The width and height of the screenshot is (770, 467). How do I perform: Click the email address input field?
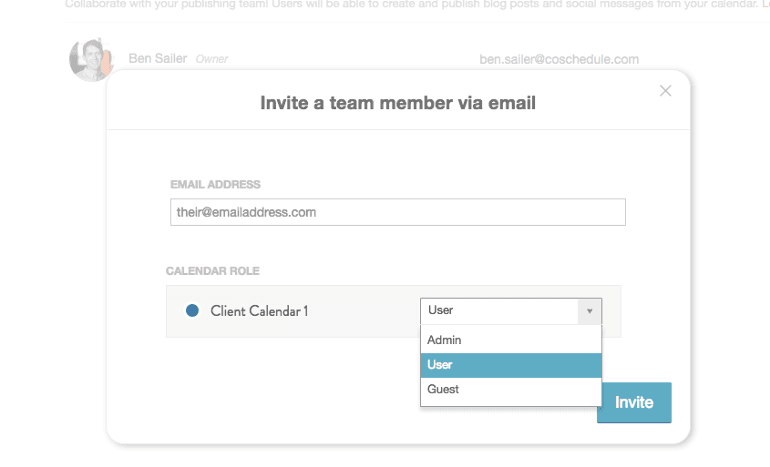pos(398,212)
